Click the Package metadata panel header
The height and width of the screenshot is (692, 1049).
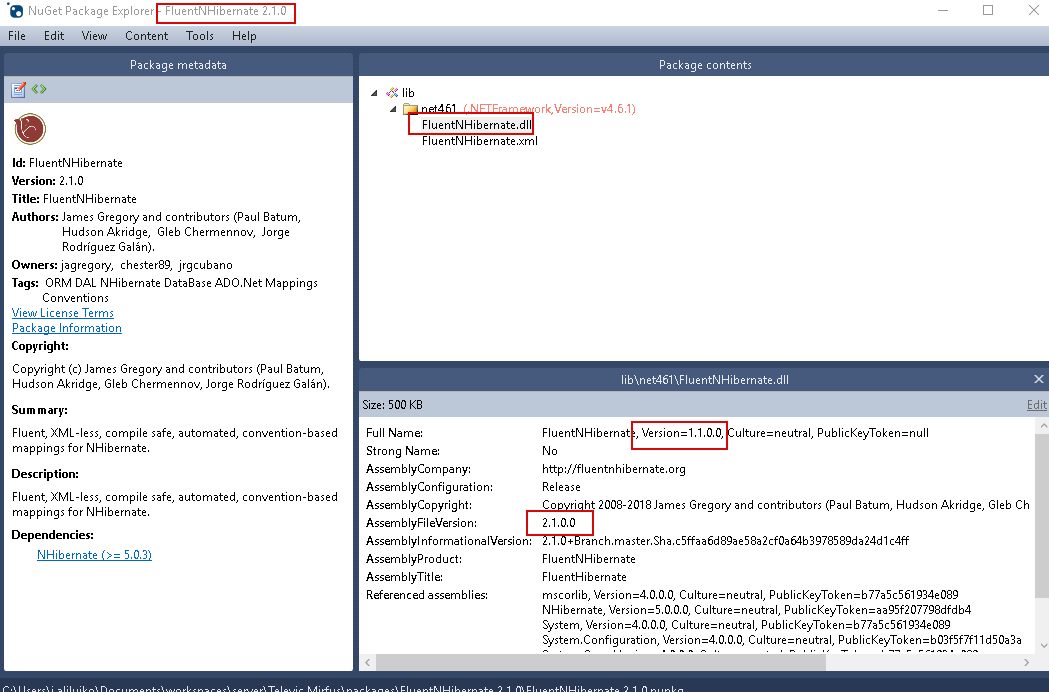pyautogui.click(x=178, y=65)
